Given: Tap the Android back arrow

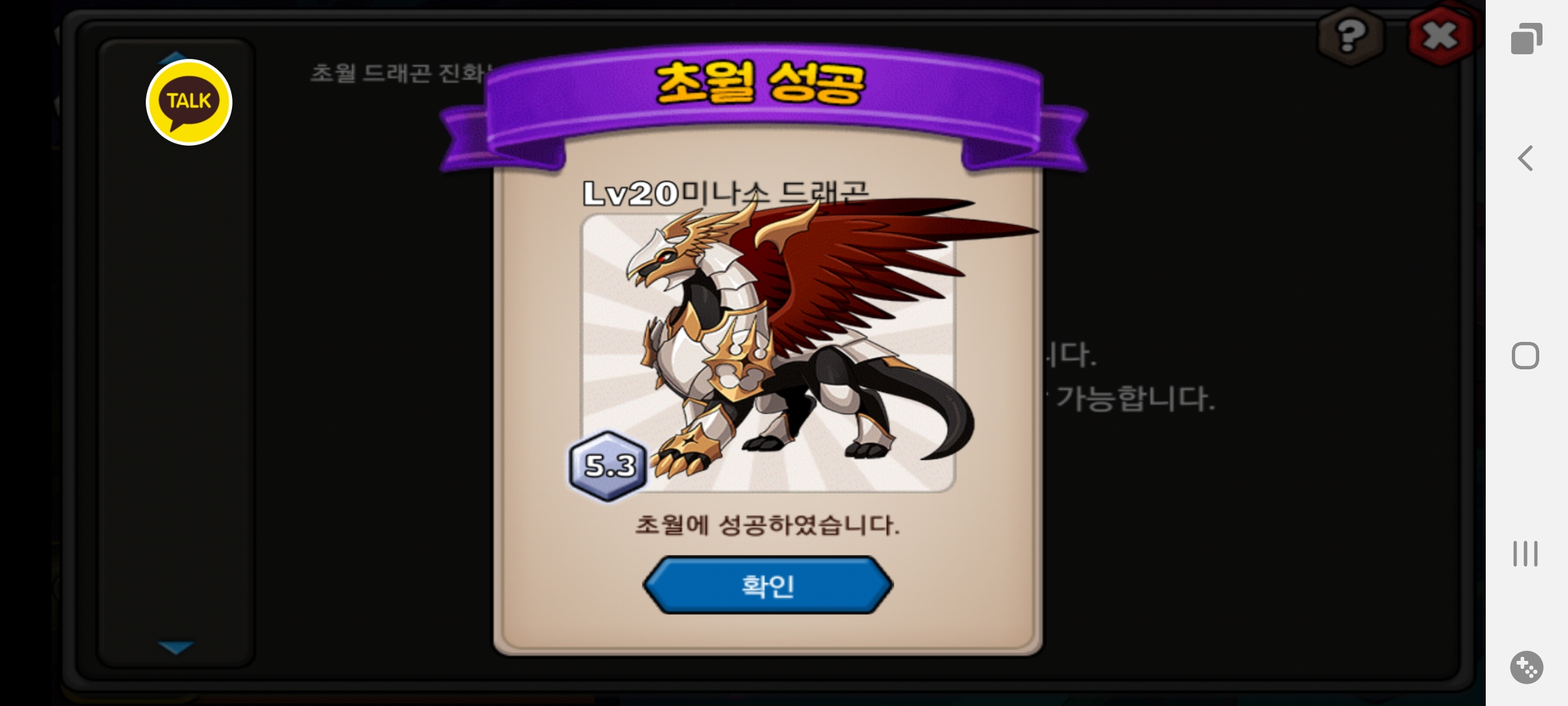Looking at the screenshot, I should pyautogui.click(x=1526, y=158).
